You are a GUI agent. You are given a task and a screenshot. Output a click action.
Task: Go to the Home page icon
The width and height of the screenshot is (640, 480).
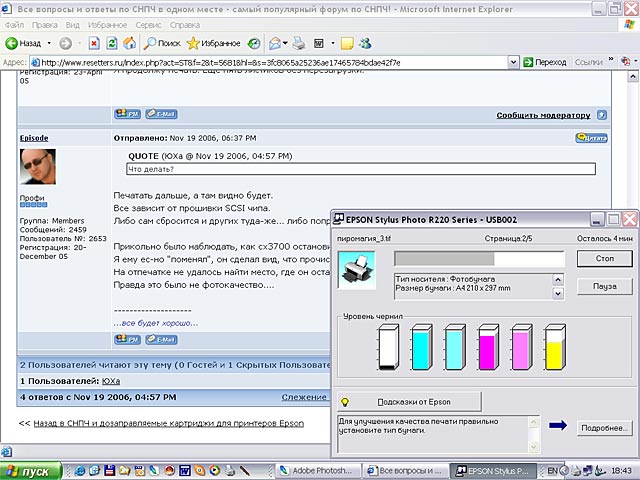click(x=130, y=43)
